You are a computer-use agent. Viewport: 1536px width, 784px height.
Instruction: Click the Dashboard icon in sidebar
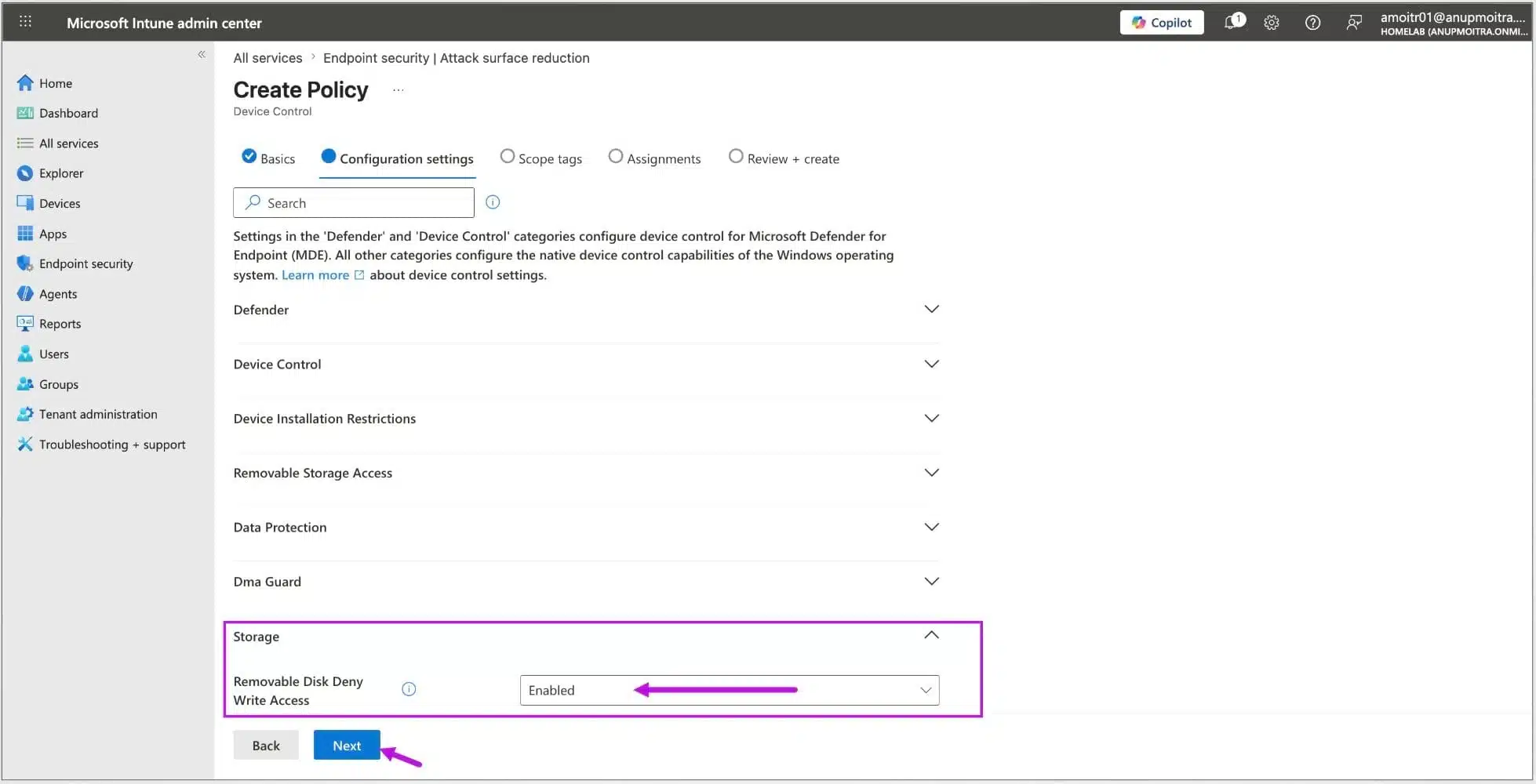click(25, 113)
